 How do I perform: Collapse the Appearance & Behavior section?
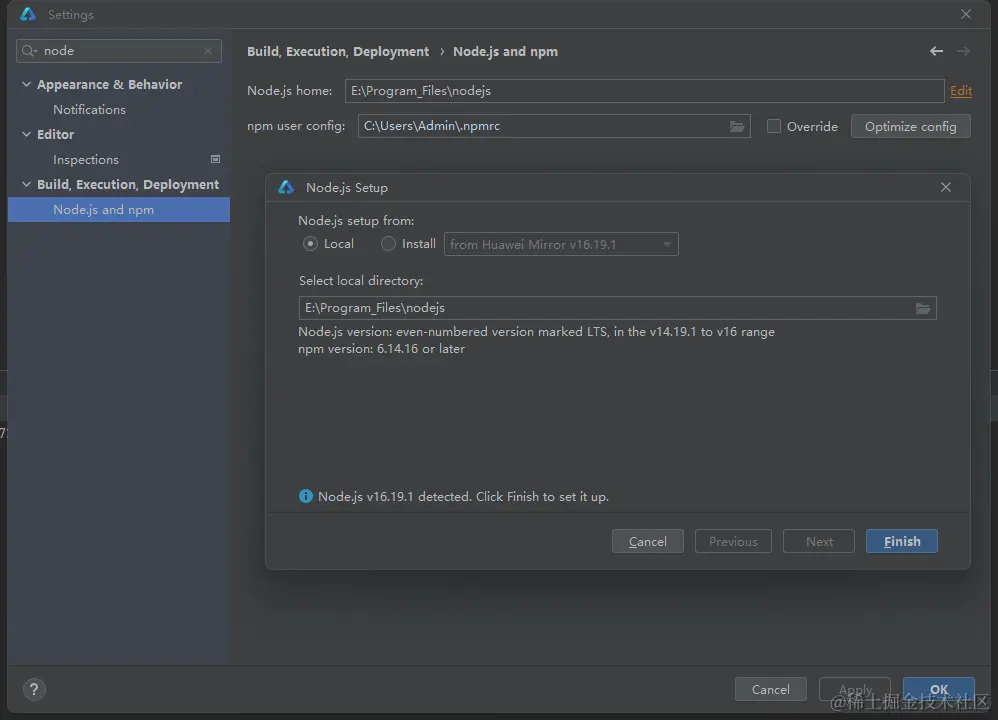point(26,84)
